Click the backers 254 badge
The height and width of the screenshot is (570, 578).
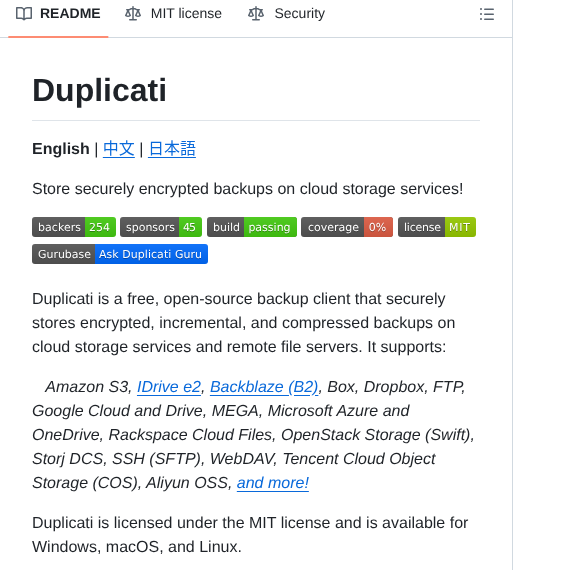click(74, 227)
